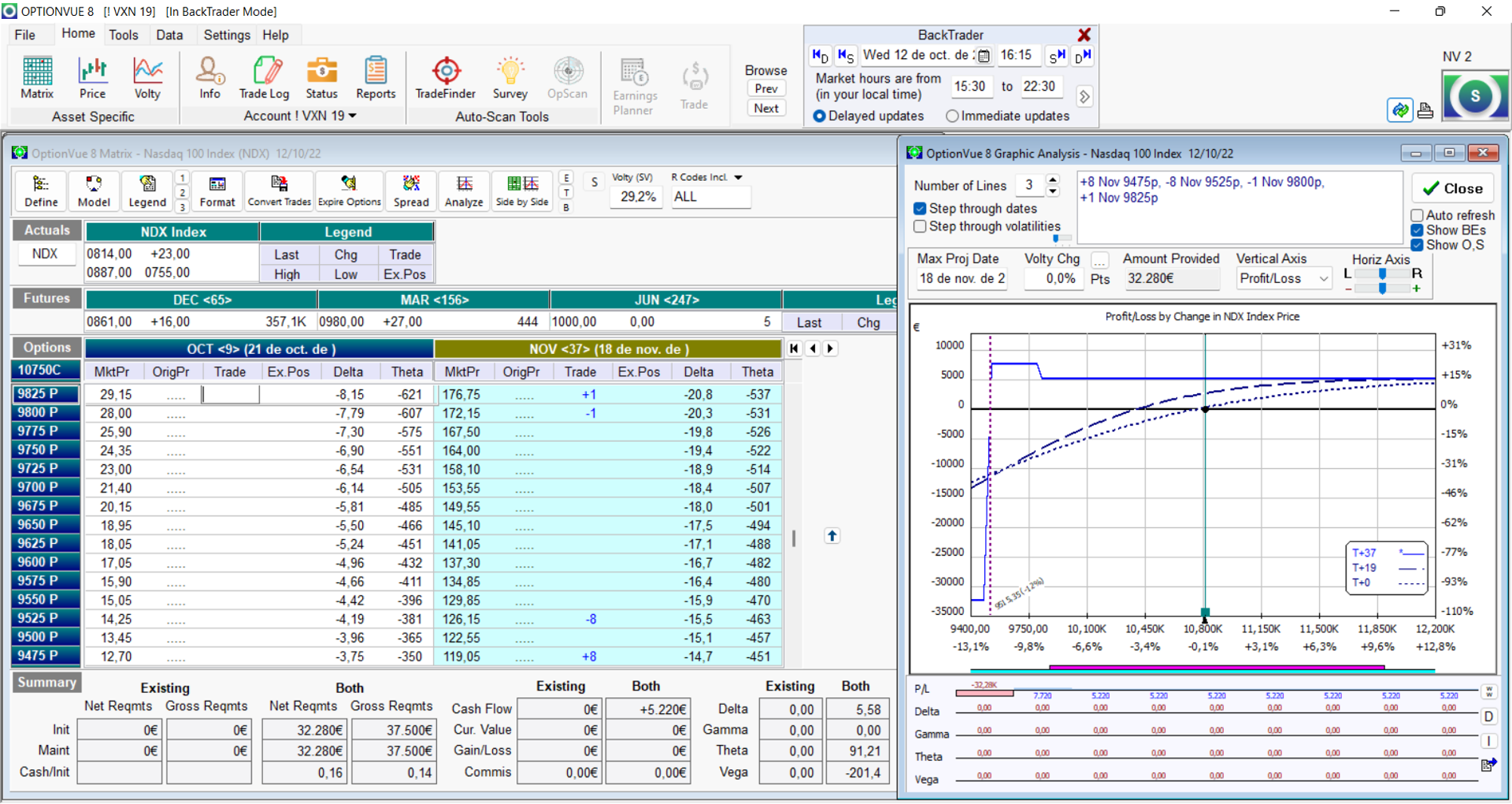Click the printer icon
The width and height of the screenshot is (1512, 804).
coord(1425,110)
